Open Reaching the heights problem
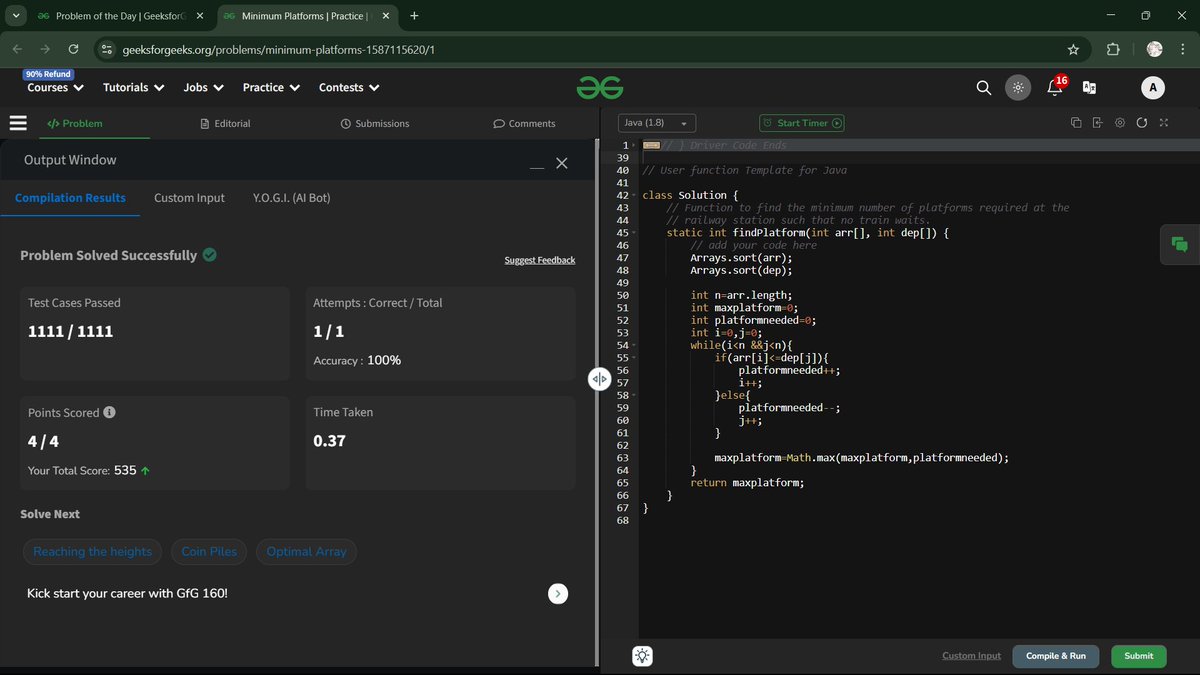 point(93,551)
